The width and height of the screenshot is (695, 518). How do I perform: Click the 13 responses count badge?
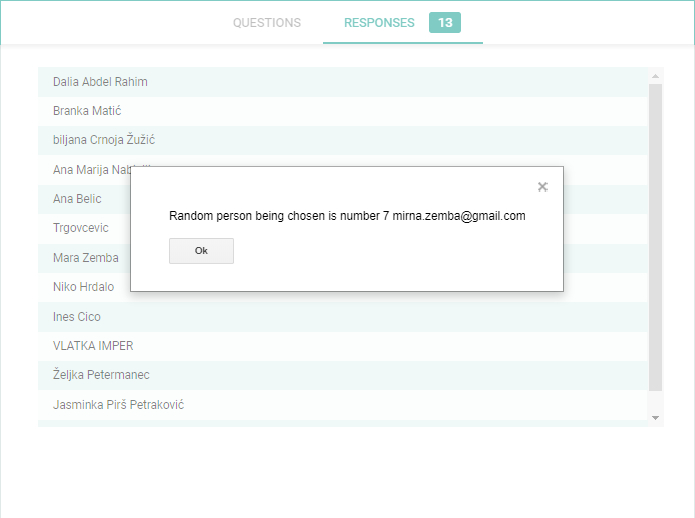(444, 23)
